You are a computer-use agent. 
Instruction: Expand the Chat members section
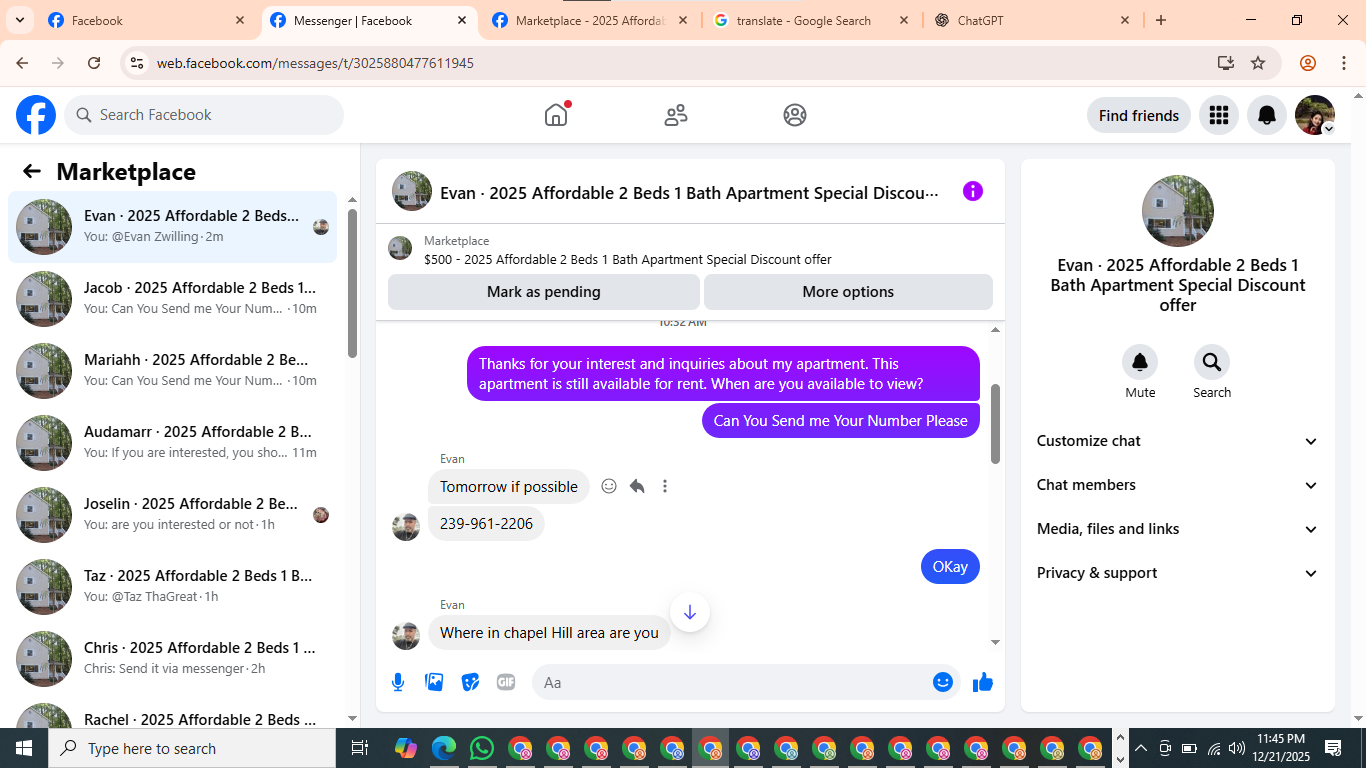pyautogui.click(x=1178, y=485)
